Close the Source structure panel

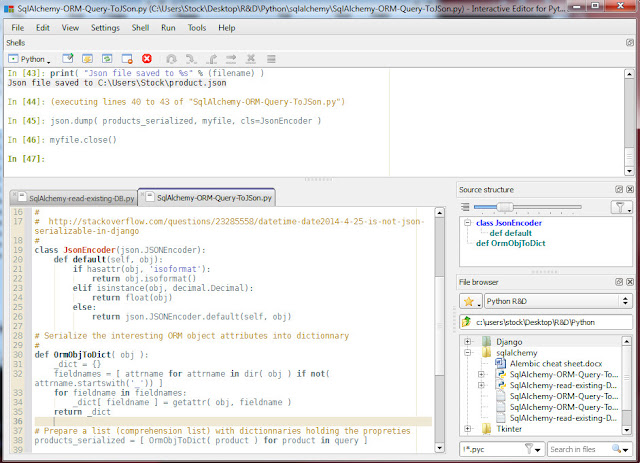point(630,189)
